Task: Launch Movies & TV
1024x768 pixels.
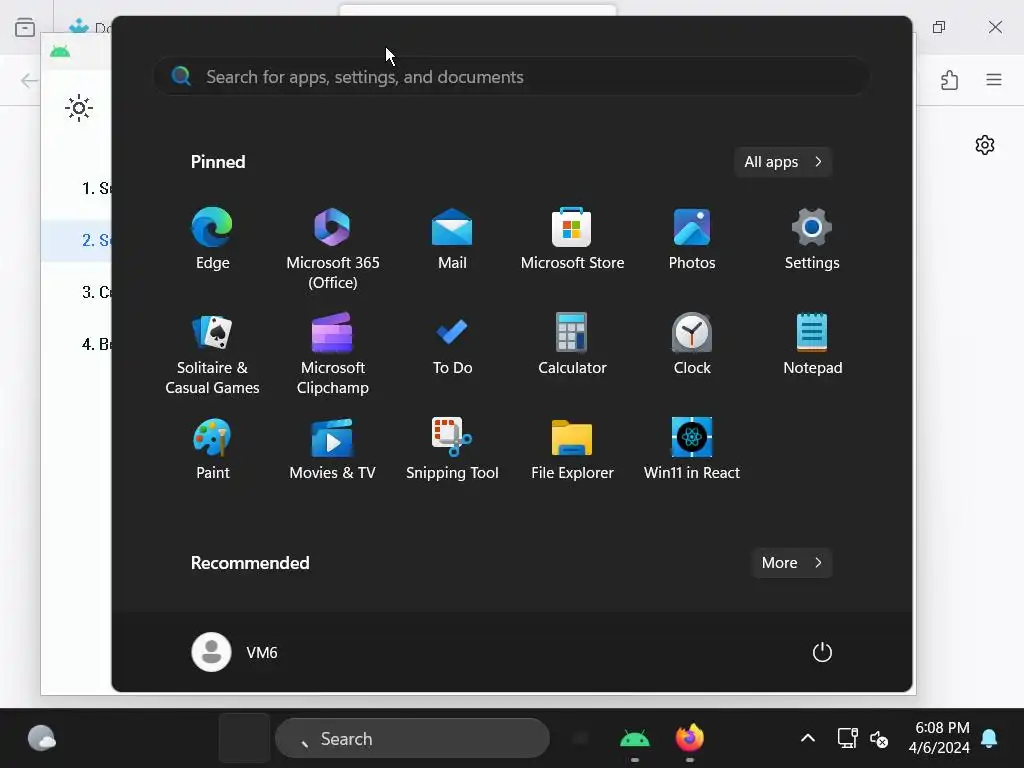Action: pyautogui.click(x=332, y=449)
